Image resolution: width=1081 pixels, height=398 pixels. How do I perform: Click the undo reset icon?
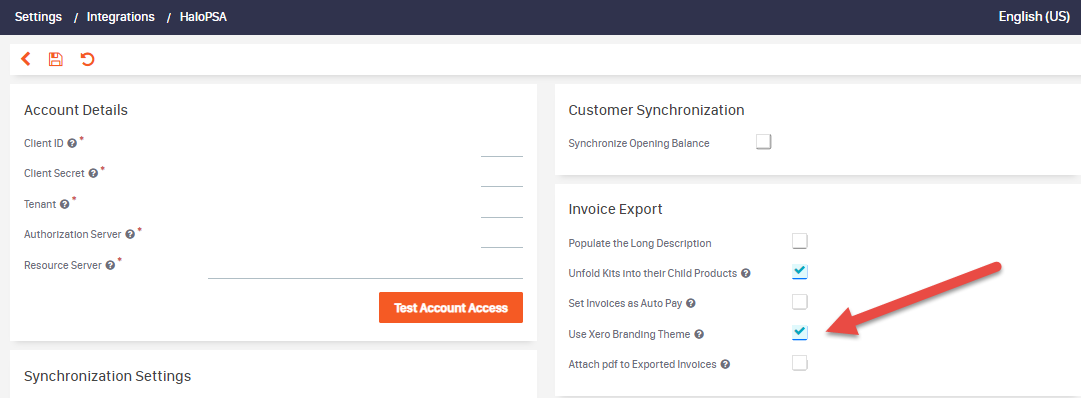pyautogui.click(x=88, y=59)
